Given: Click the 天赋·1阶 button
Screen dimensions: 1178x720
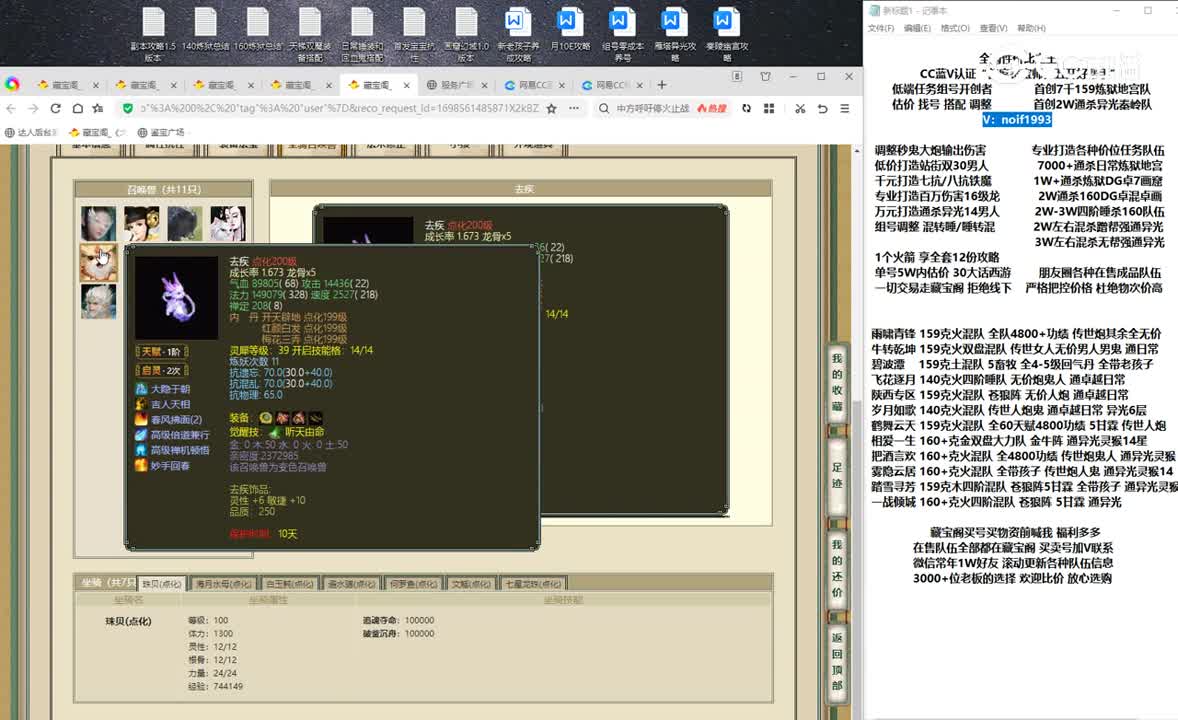Looking at the screenshot, I should 162,352.
